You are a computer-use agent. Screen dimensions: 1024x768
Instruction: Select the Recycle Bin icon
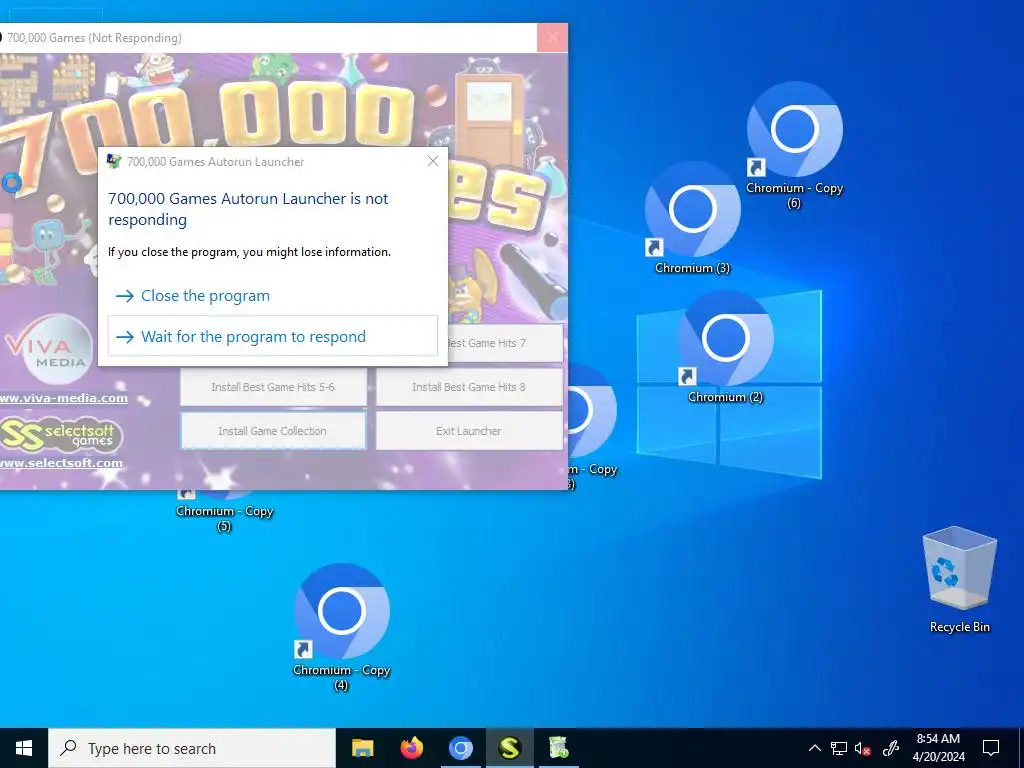[959, 580]
